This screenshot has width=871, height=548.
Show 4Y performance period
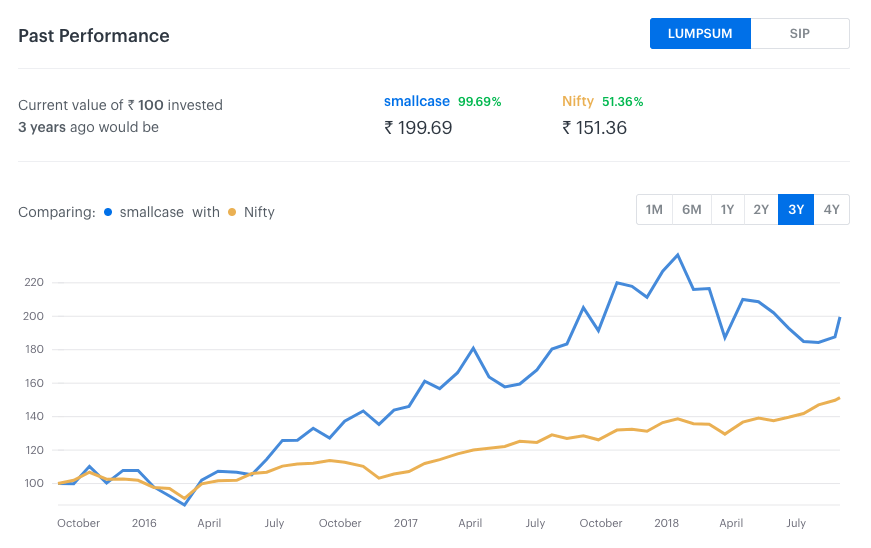[x=832, y=209]
